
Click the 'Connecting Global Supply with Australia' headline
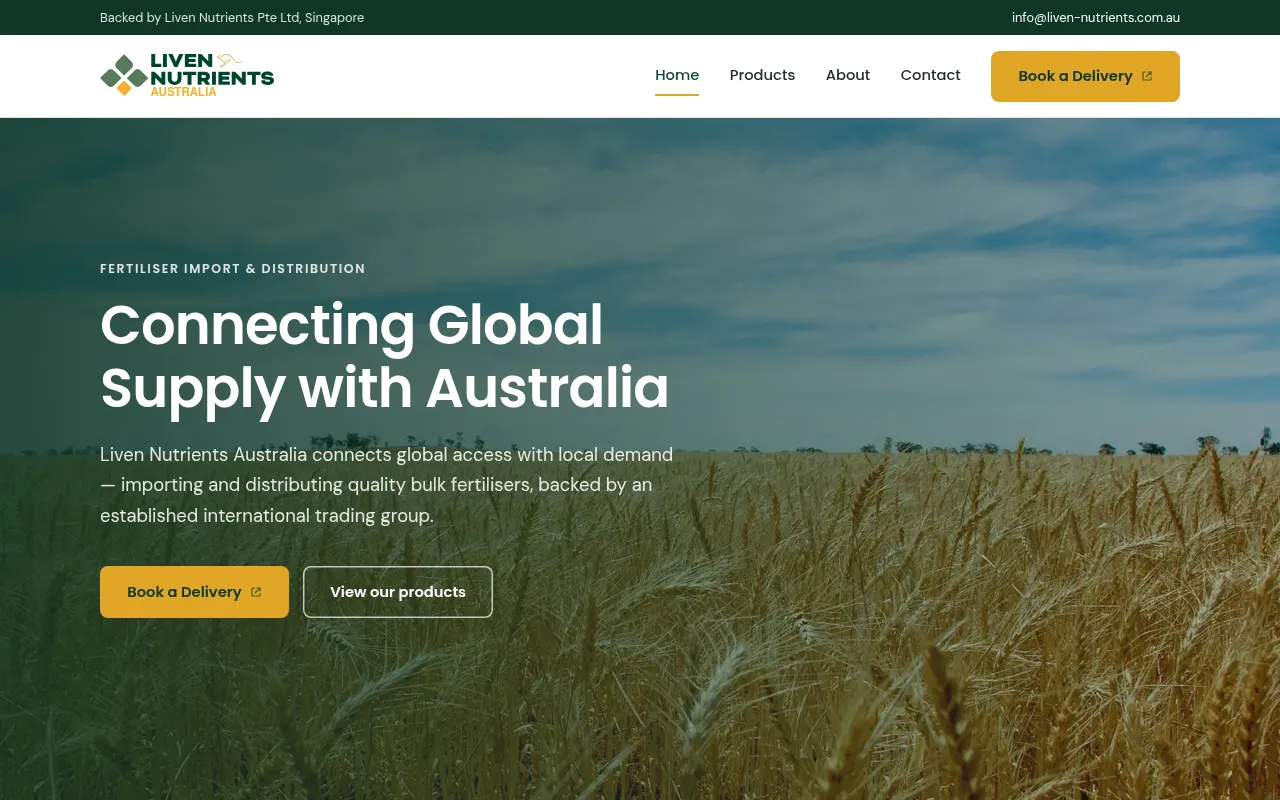click(x=385, y=356)
